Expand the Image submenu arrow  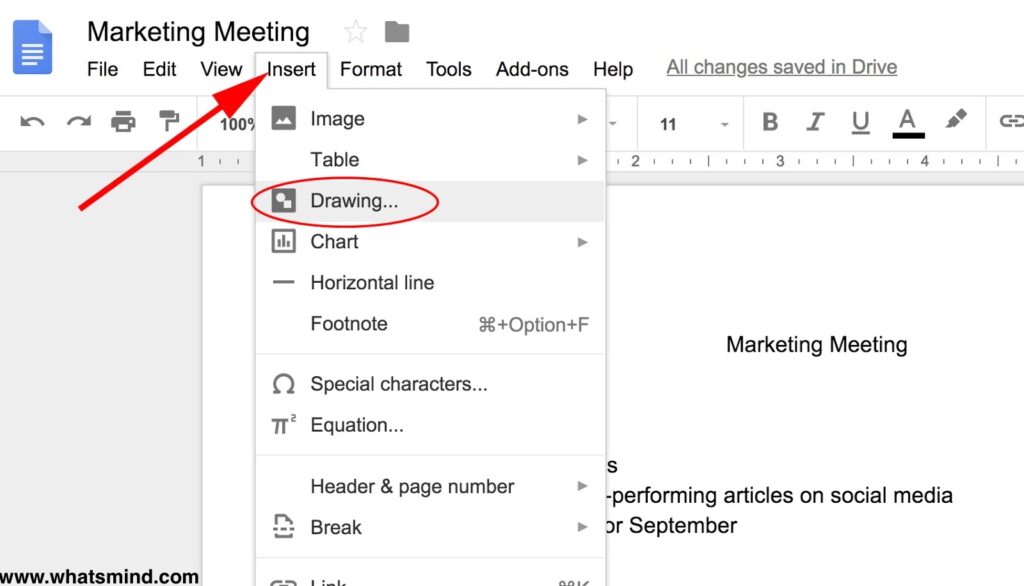583,119
